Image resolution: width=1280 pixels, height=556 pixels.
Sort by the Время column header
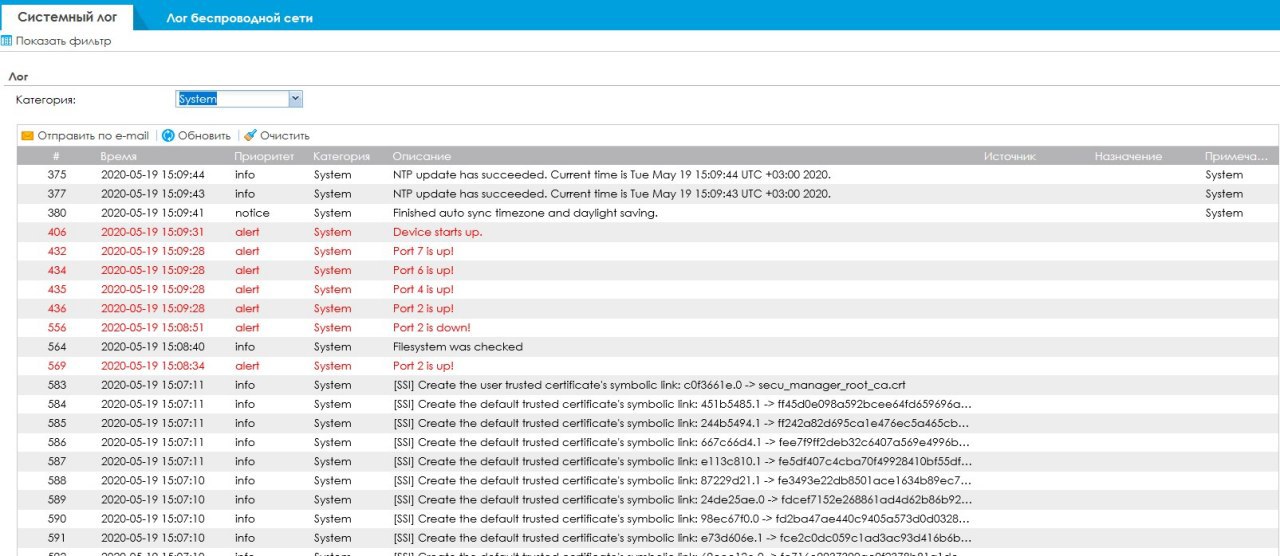[118, 157]
